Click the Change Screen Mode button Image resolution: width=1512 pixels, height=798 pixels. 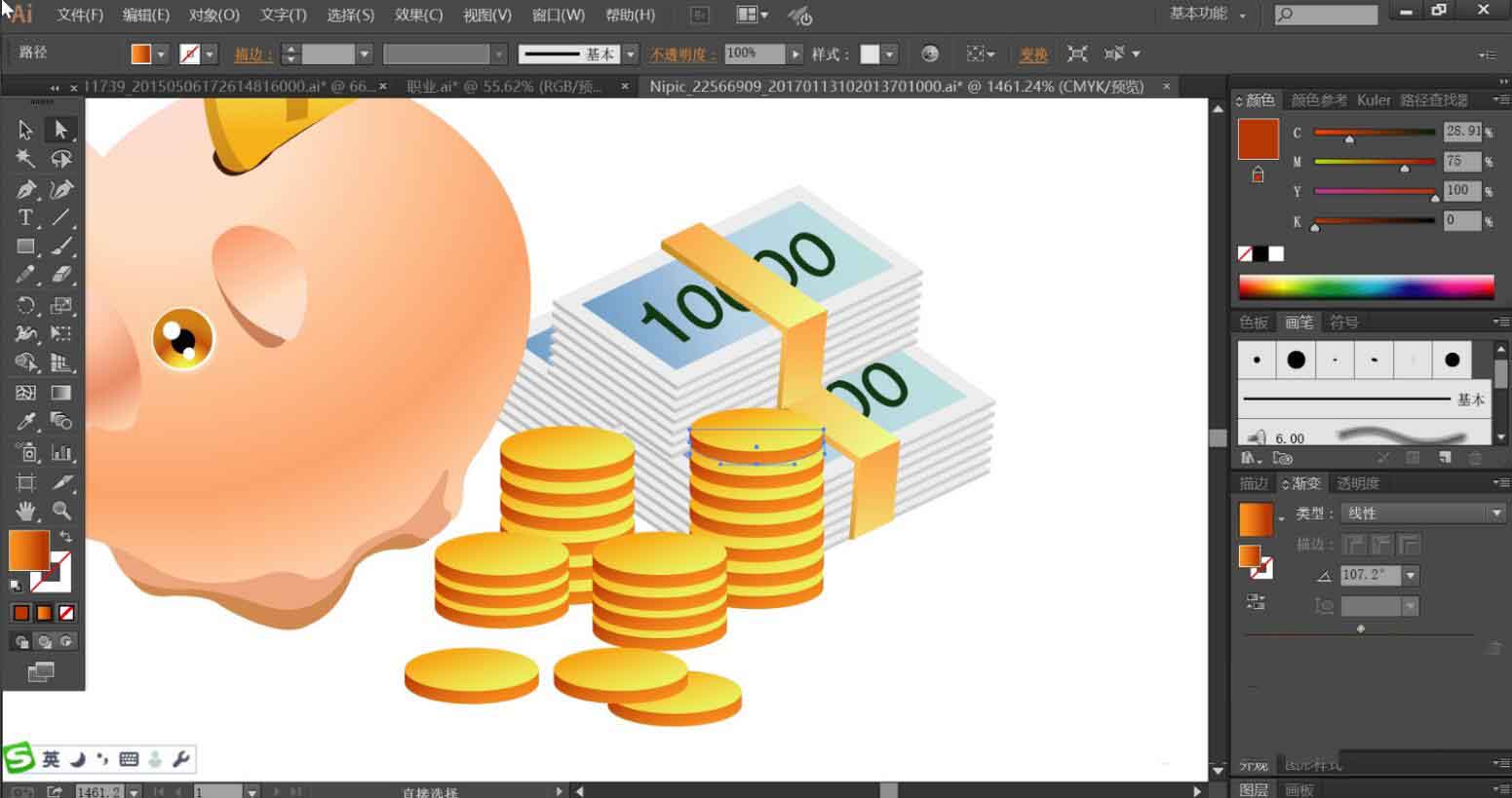(41, 671)
